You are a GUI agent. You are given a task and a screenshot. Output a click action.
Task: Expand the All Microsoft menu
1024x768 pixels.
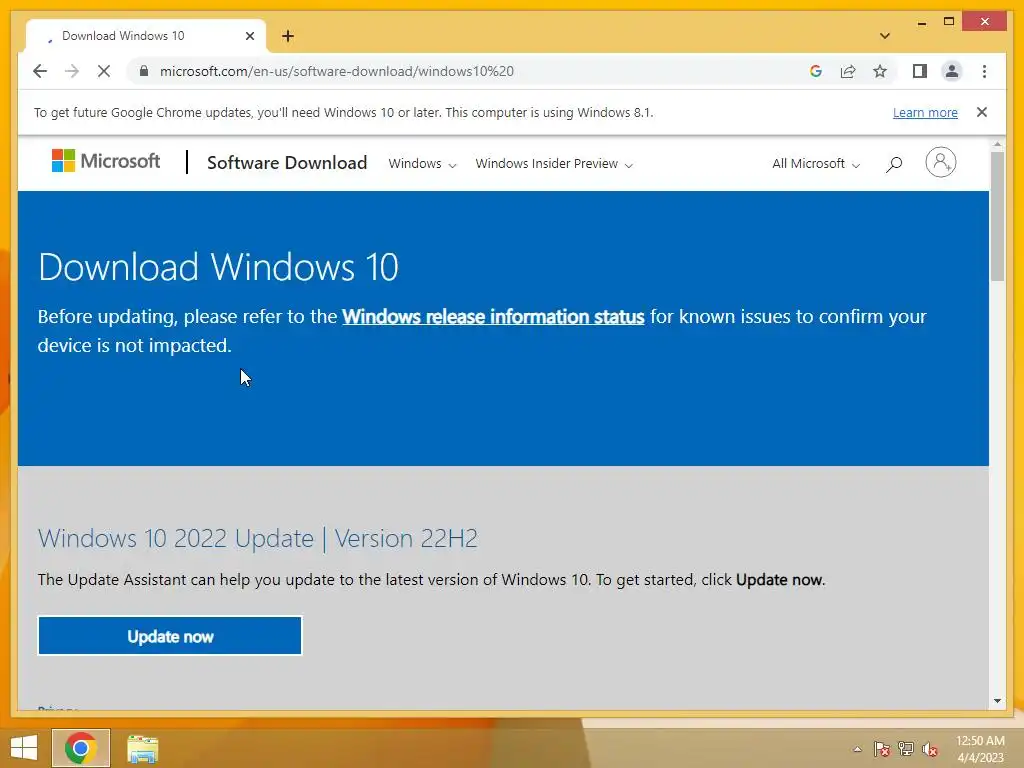(x=816, y=163)
